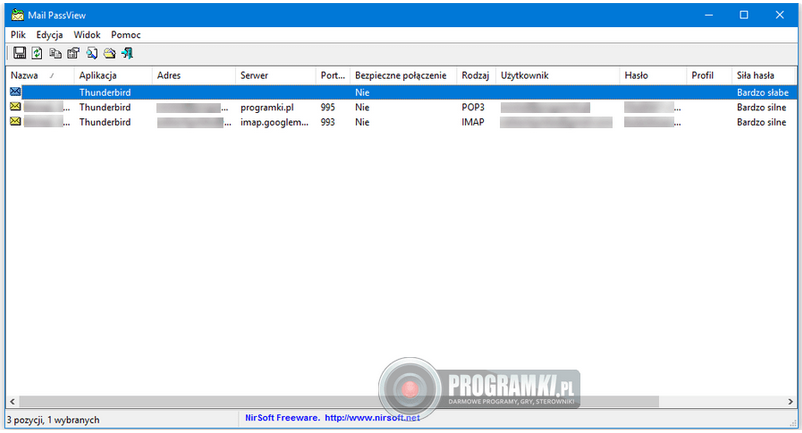The width and height of the screenshot is (802, 433).
Task: Copy selected items using toolbar icon
Action: pyautogui.click(x=55, y=53)
